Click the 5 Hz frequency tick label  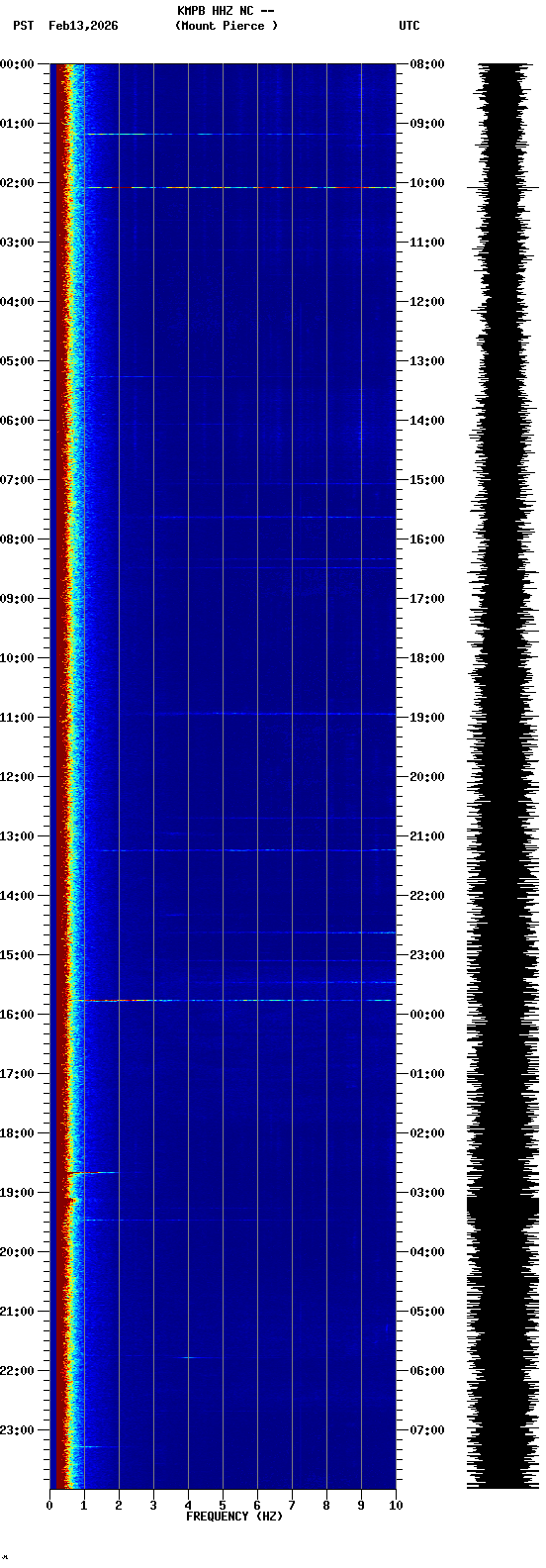click(223, 1506)
